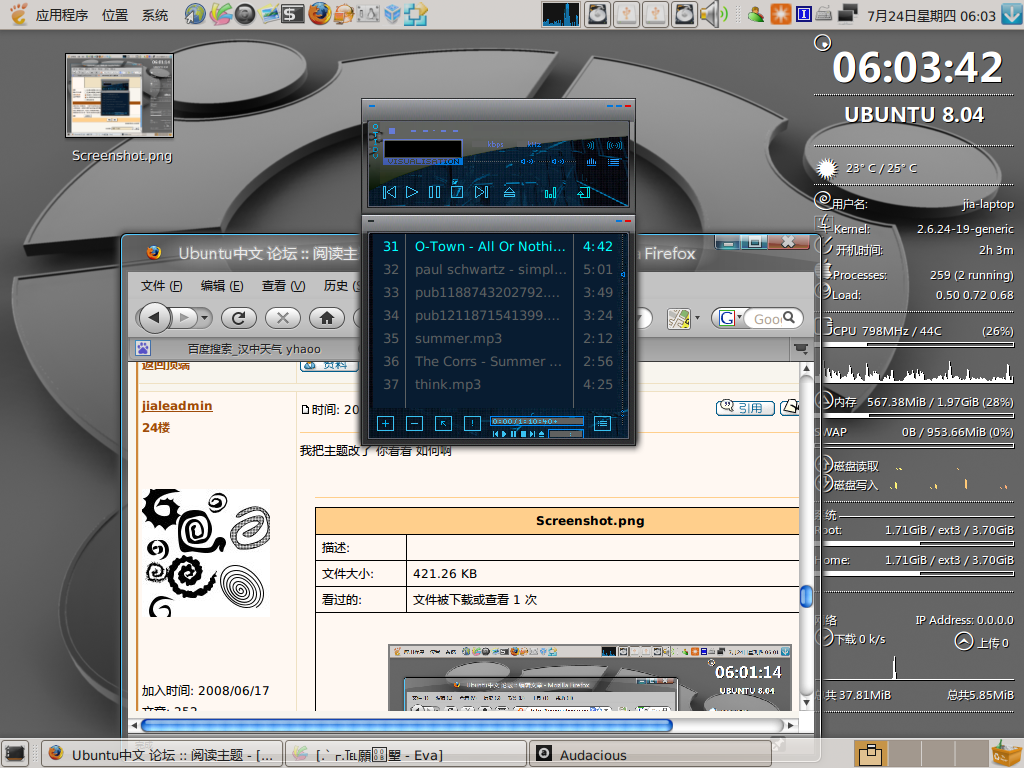Image resolution: width=1024 pixels, height=768 pixels.
Task: Toggle playlist window from Audacious main panel
Action: pos(614,161)
